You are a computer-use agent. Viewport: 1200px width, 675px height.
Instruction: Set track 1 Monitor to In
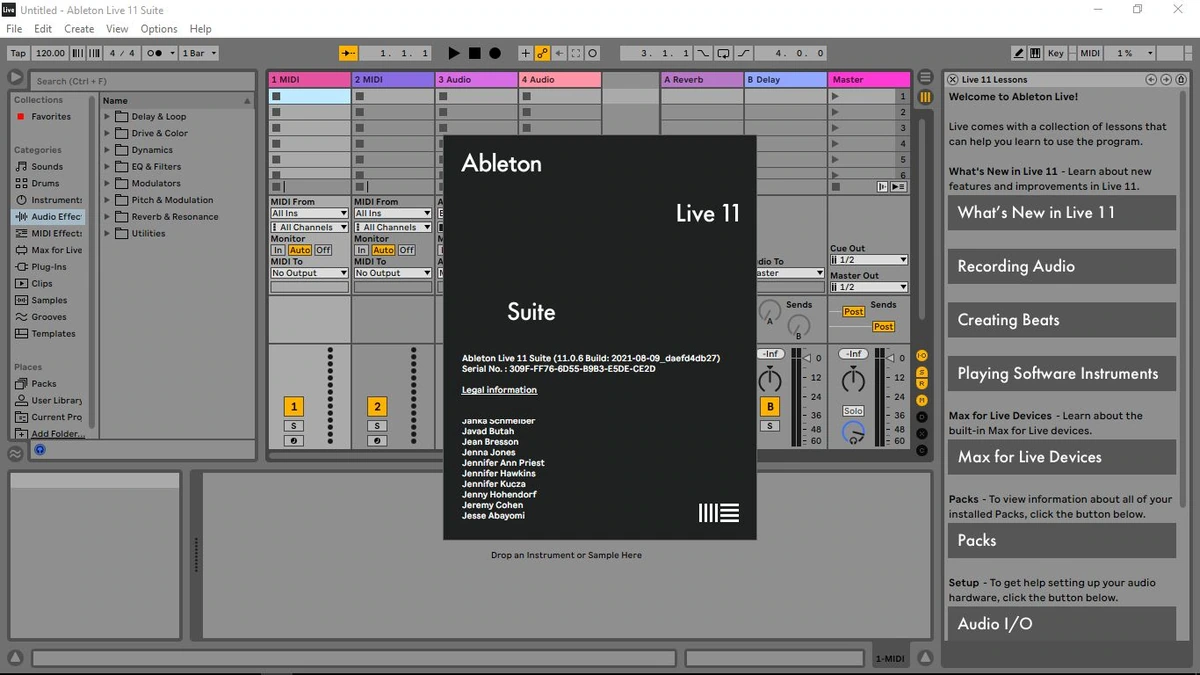(278, 250)
